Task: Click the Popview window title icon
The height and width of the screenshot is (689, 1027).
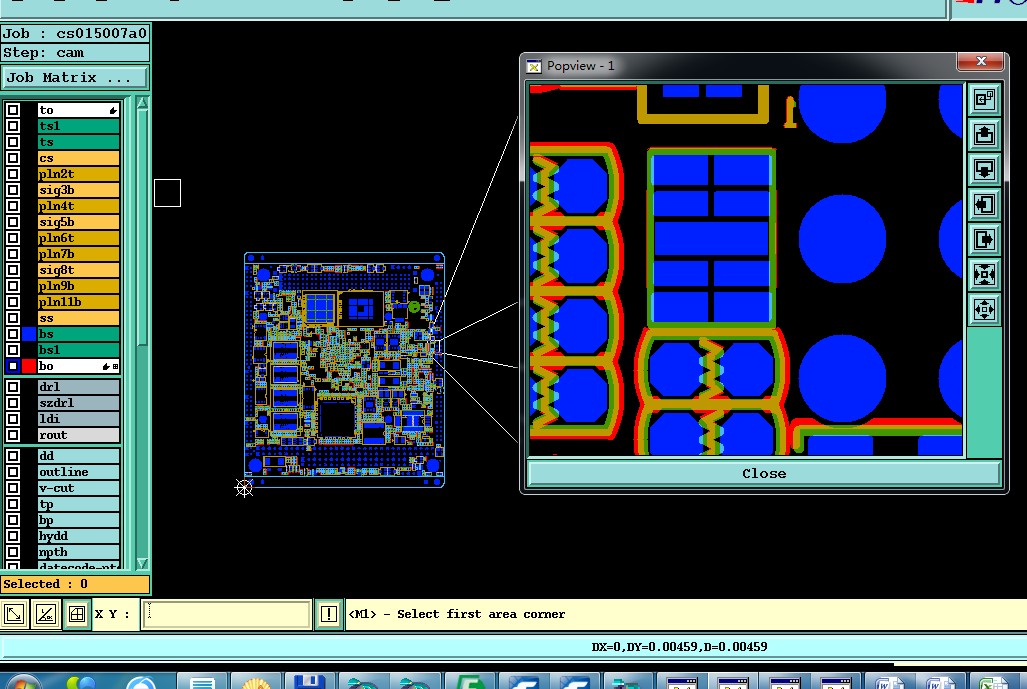Action: coord(534,66)
